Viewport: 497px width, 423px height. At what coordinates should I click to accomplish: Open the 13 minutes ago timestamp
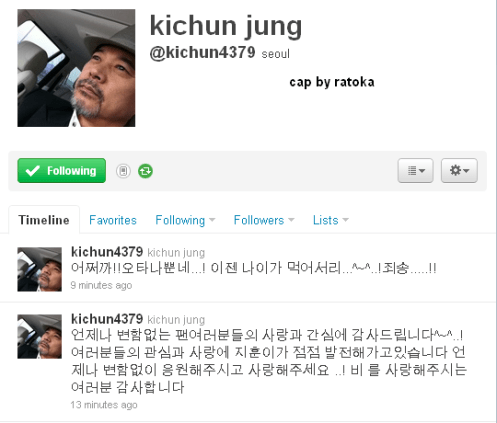[x=104, y=405]
